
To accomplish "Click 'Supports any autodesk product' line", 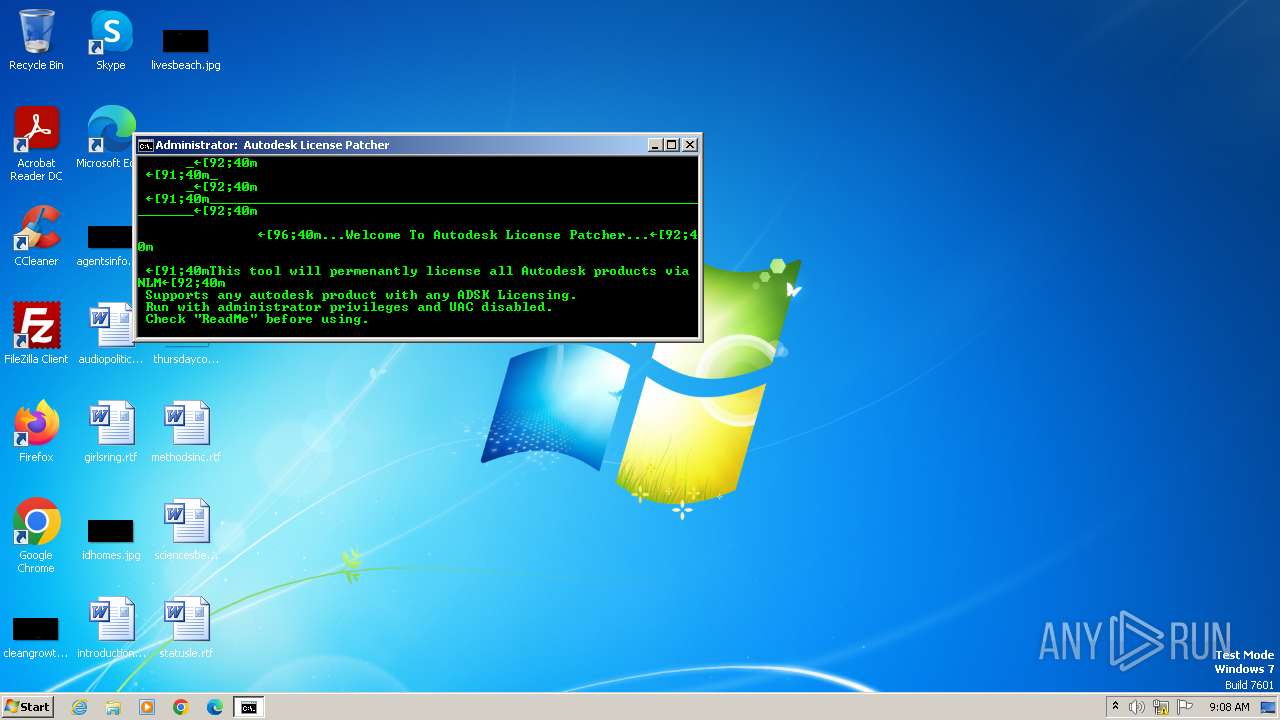I will pos(361,295).
